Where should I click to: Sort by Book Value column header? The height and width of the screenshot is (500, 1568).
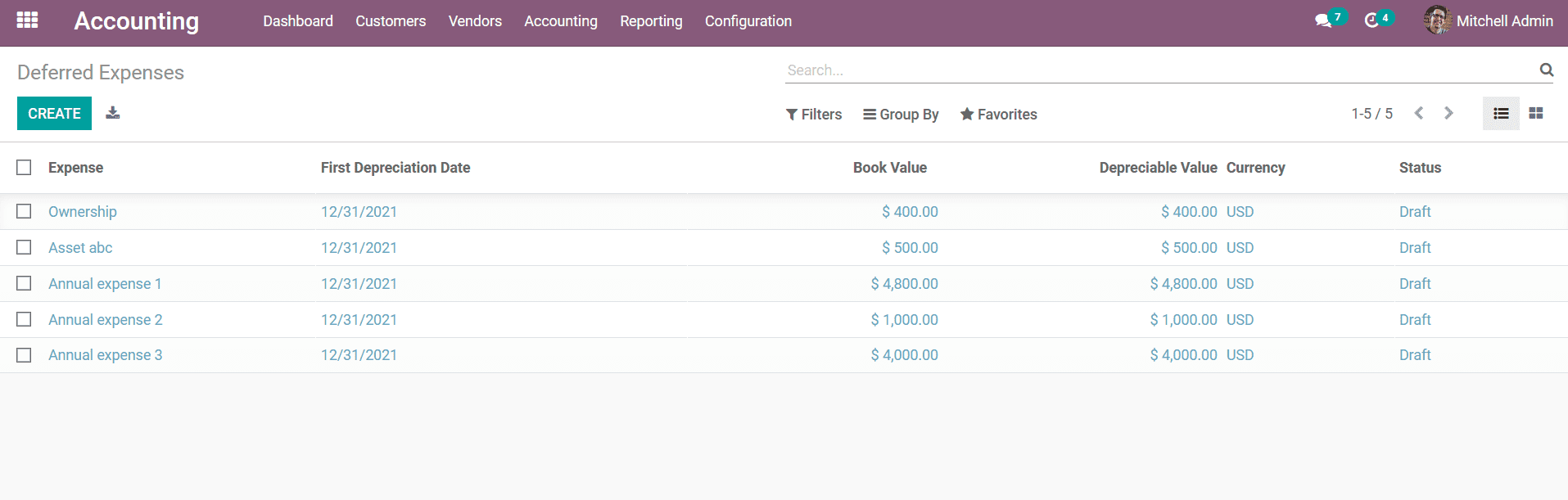(x=890, y=168)
